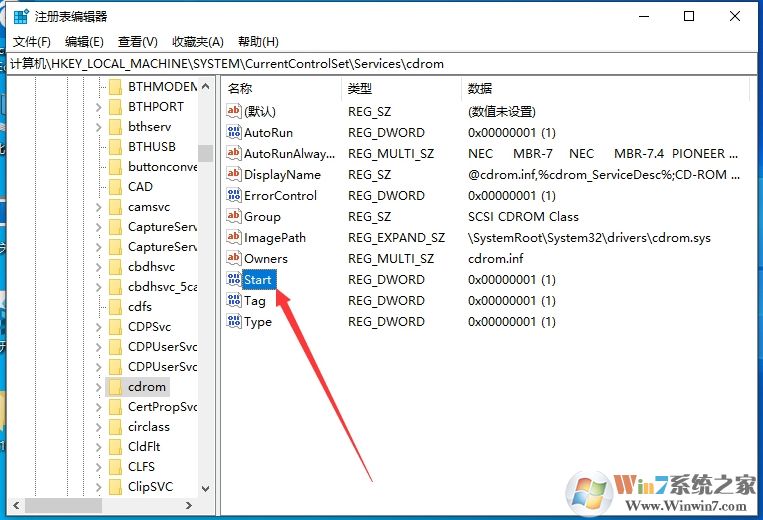Viewport: 763px width, 520px height.
Task: Click the camsvc folder icon
Action: [115, 207]
